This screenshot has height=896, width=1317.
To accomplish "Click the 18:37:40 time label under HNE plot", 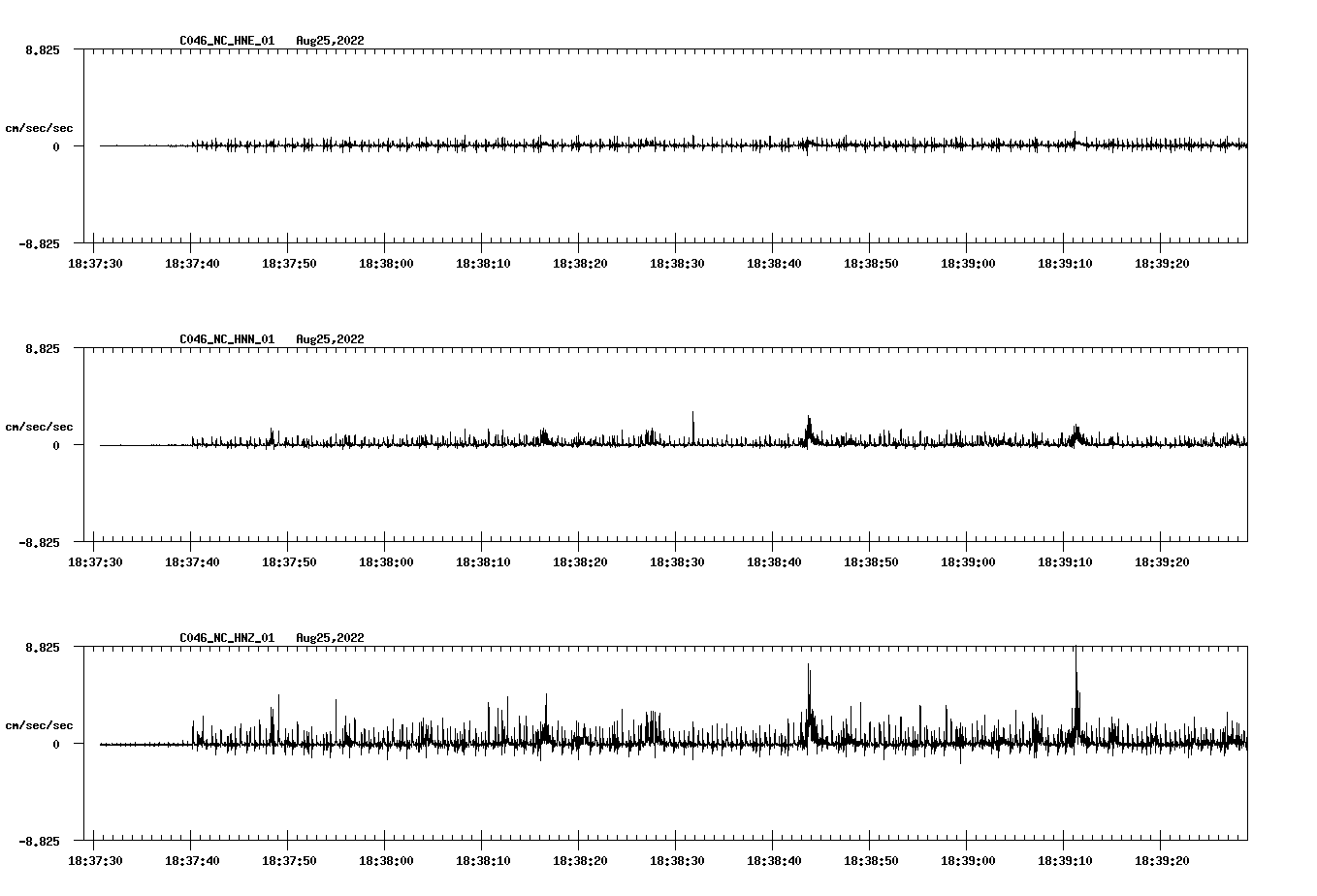I will [192, 263].
